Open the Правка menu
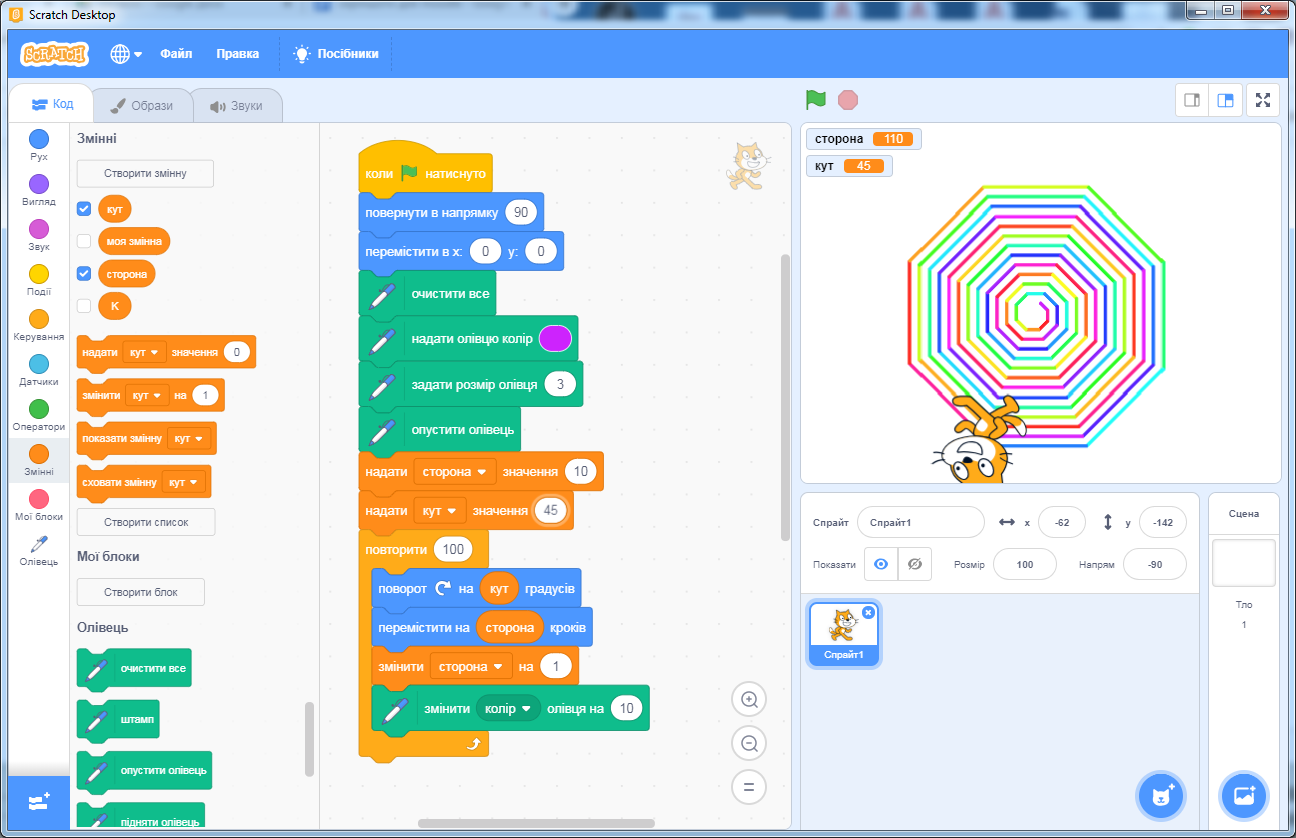This screenshot has width=1296, height=838. pyautogui.click(x=238, y=54)
